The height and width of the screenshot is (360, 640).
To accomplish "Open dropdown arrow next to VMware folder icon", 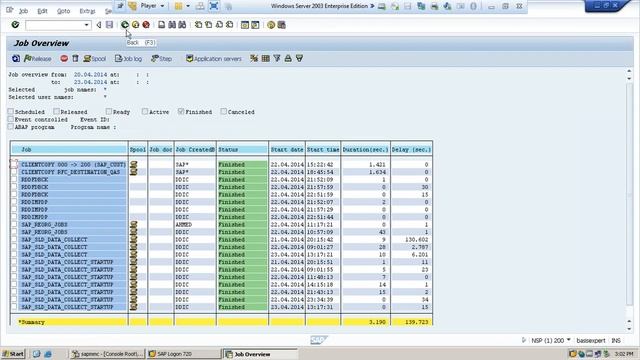I will click(x=188, y=6).
